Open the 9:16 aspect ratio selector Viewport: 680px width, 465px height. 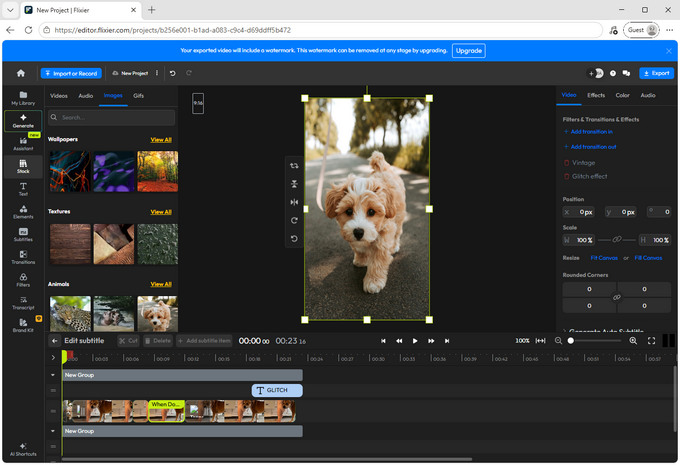coord(198,103)
